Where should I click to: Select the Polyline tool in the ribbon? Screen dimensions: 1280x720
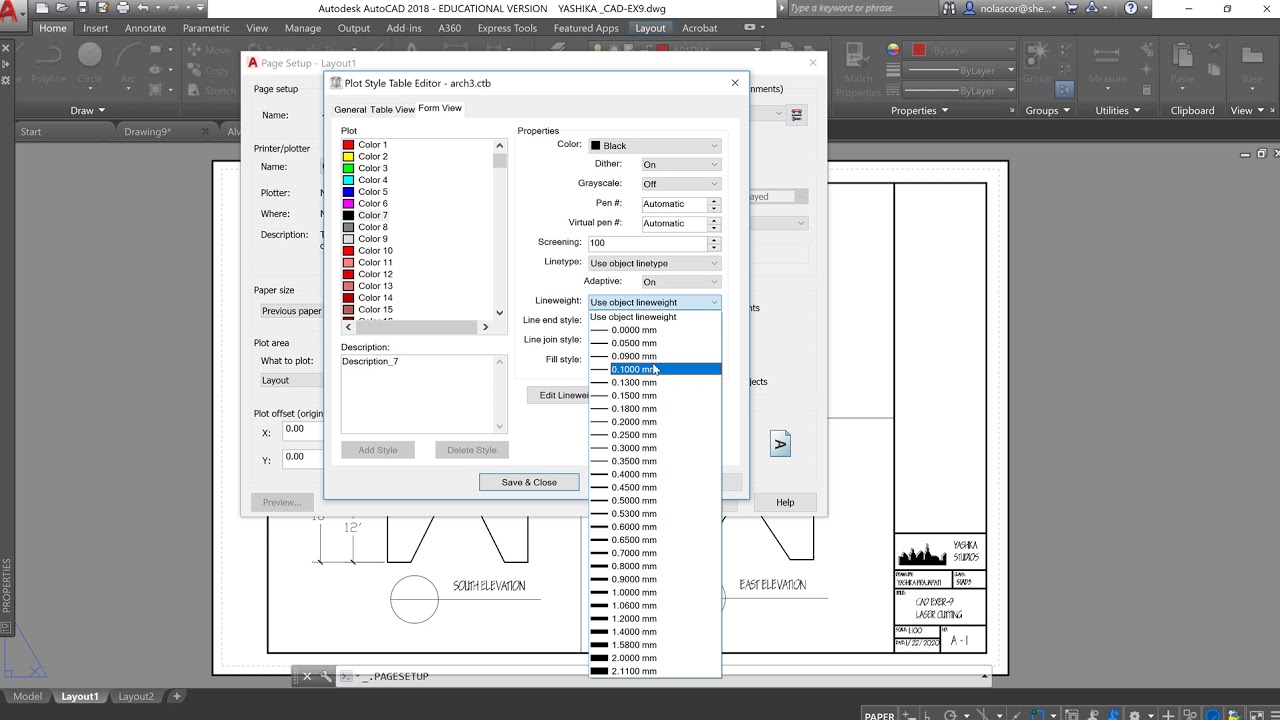click(x=47, y=62)
